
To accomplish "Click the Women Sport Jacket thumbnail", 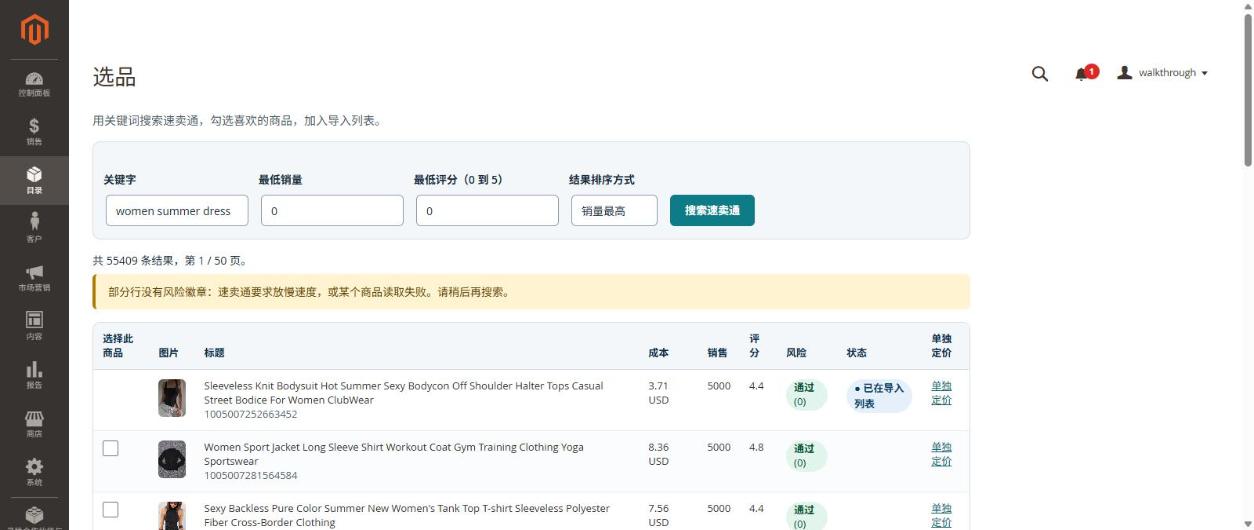I will 172,459.
